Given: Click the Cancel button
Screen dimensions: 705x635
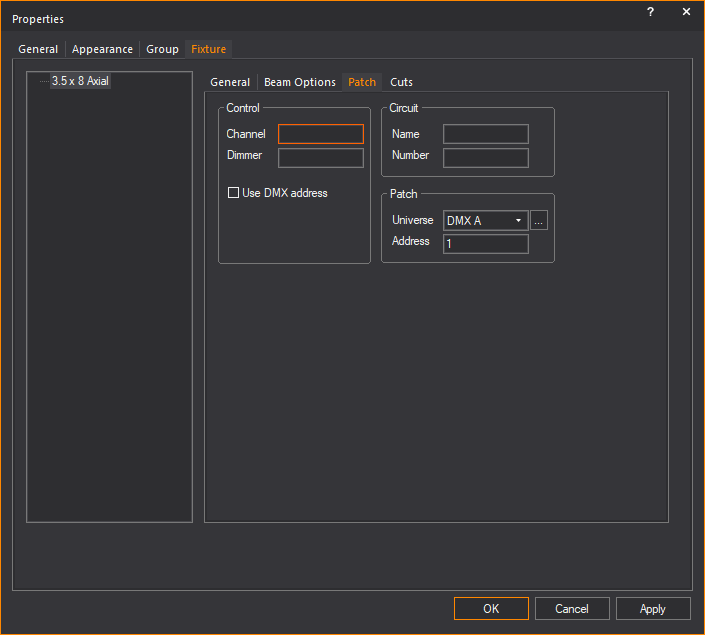Looking at the screenshot, I should pyautogui.click(x=572, y=608).
